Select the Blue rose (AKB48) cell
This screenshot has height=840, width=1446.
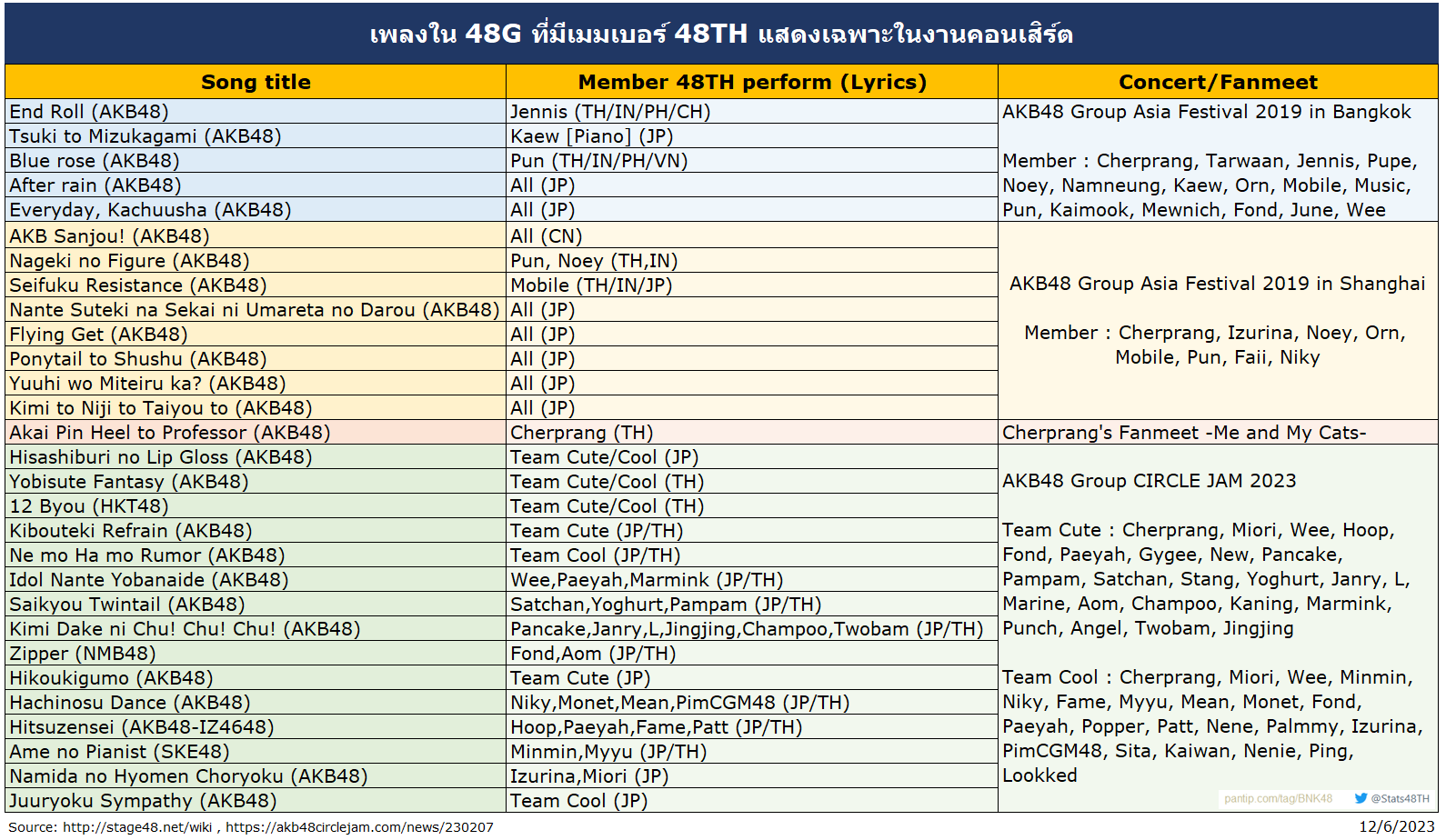256,161
